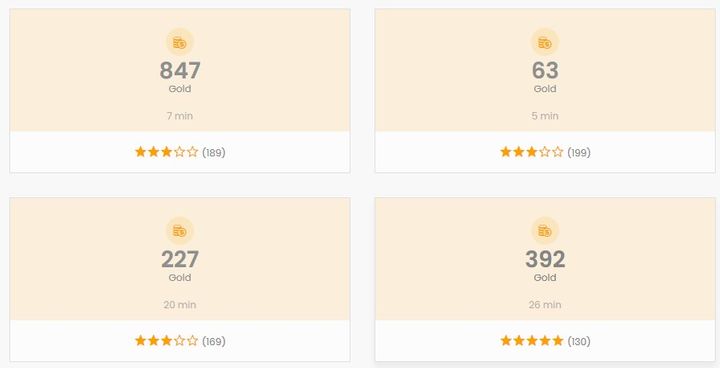Screen dimensions: 720x368
Task: Click the 63 Gold amount
Action: (x=545, y=71)
